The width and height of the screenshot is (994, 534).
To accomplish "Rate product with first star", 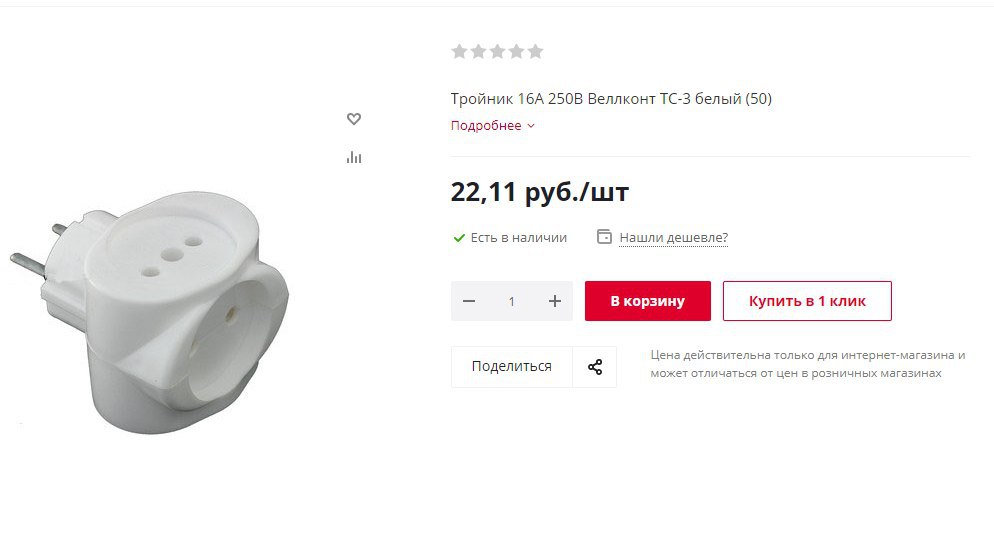I will pyautogui.click(x=460, y=51).
